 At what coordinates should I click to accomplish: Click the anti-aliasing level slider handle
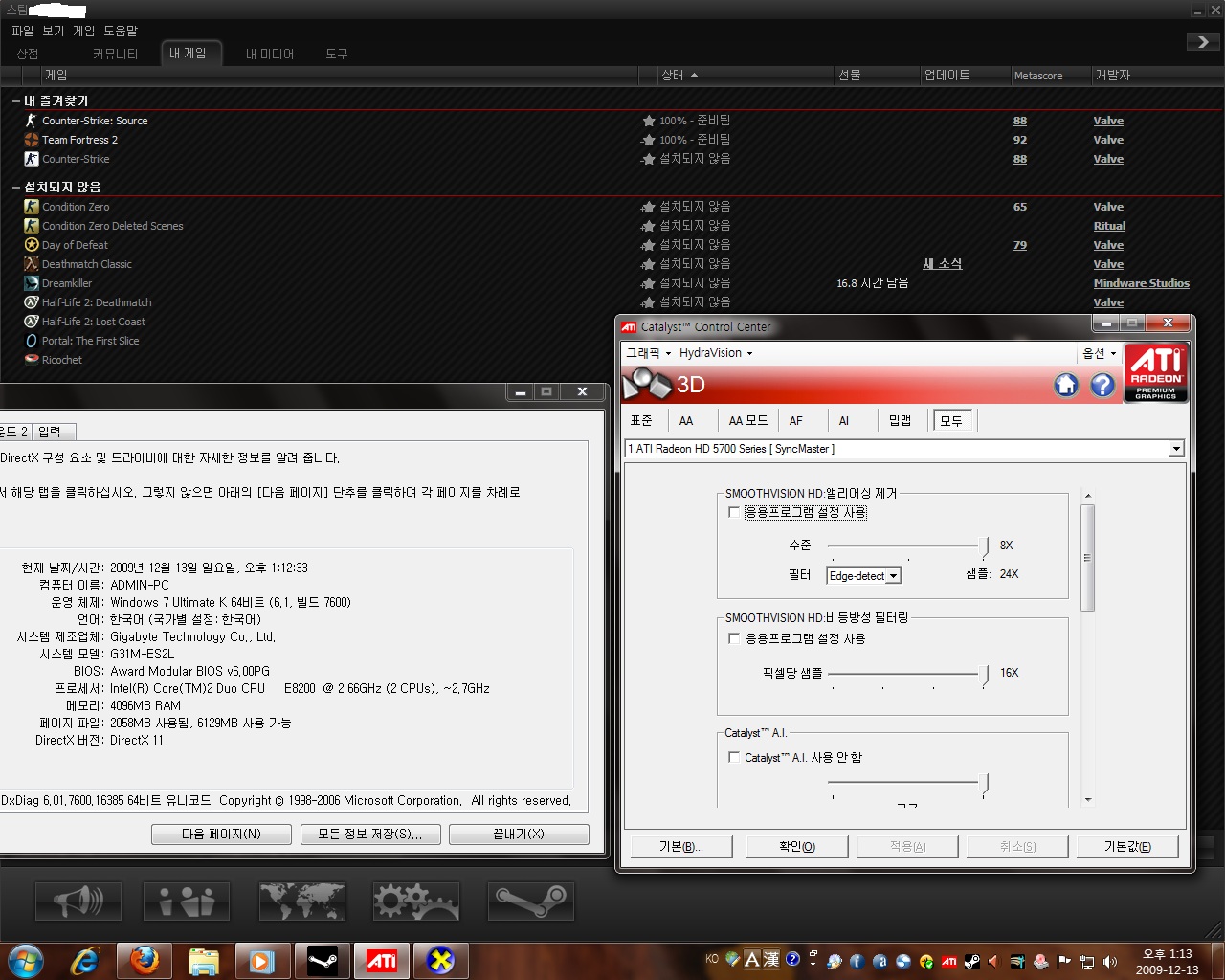(x=986, y=546)
